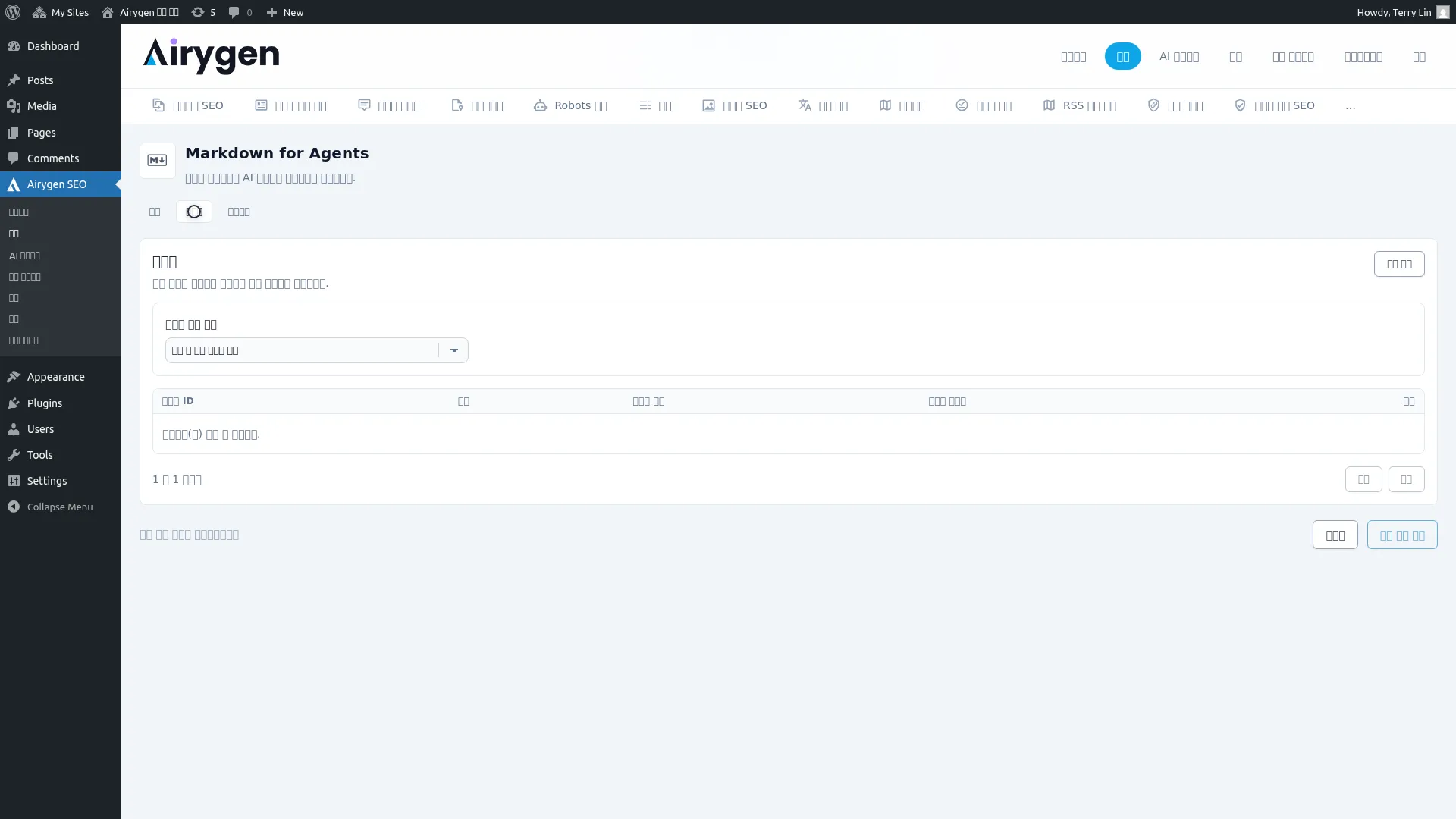The image size is (1456, 819).
Task: Click the Markdown M↓ icon
Action: click(158, 161)
